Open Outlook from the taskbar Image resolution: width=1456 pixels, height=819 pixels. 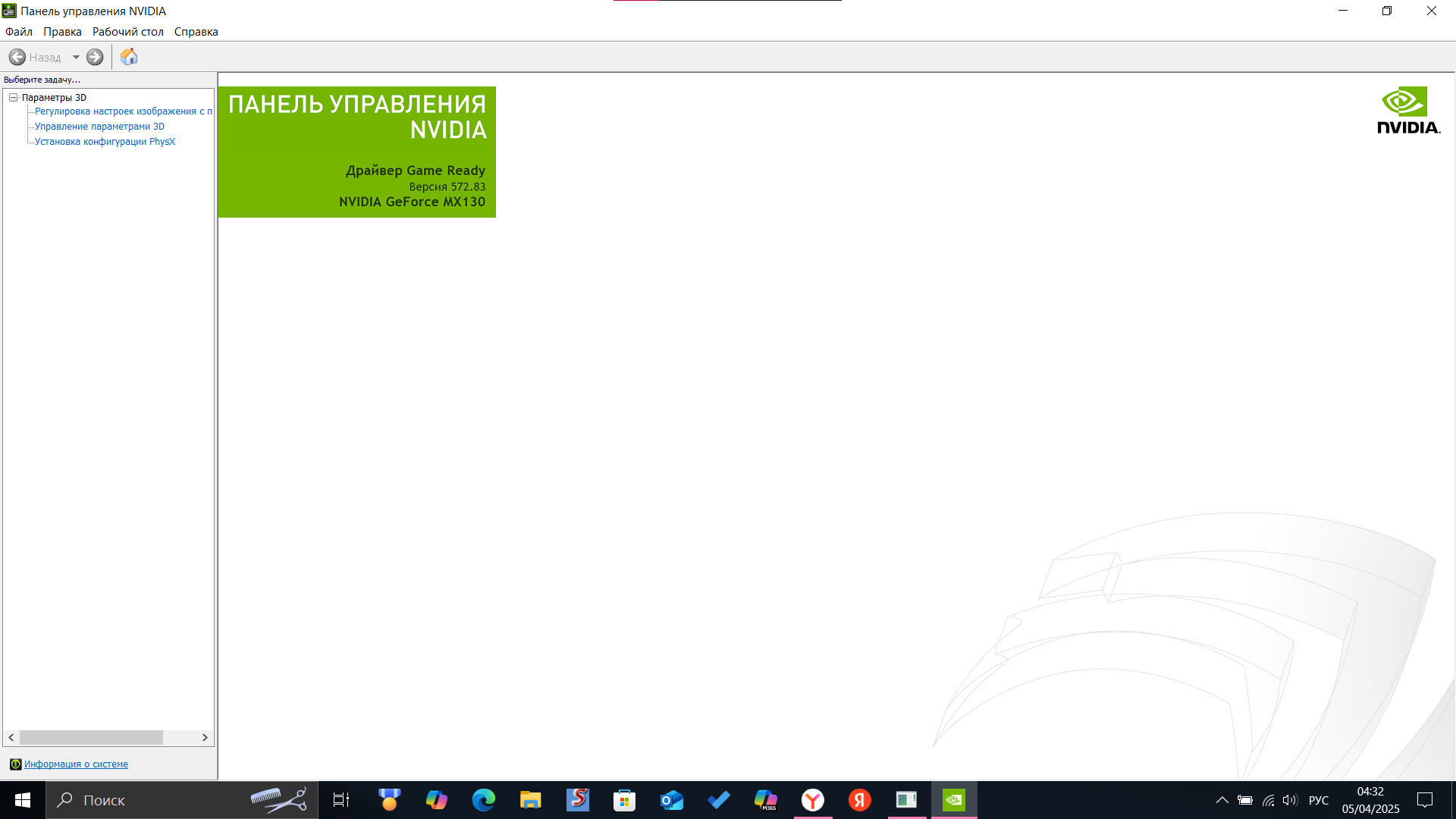[671, 800]
